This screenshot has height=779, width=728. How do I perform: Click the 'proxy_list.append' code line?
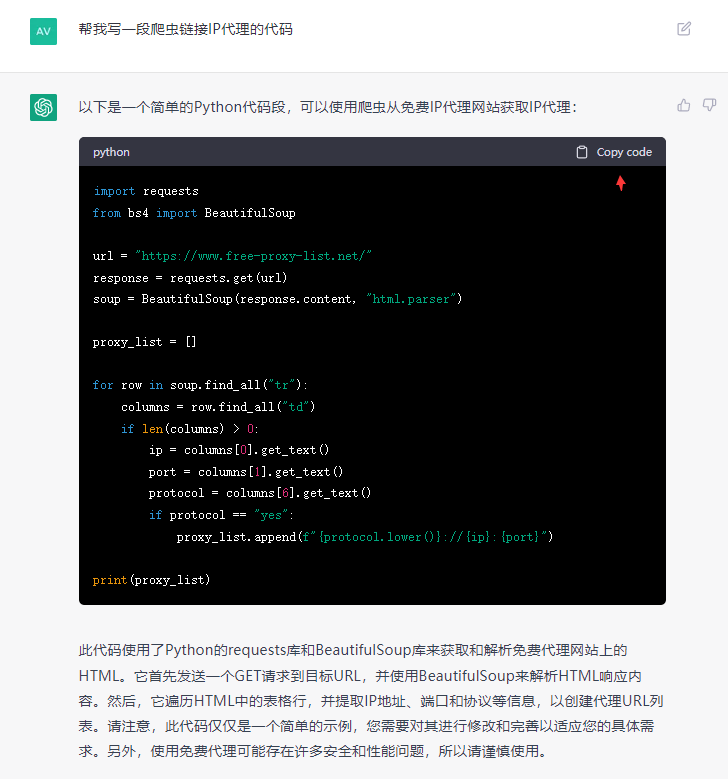coord(364,537)
